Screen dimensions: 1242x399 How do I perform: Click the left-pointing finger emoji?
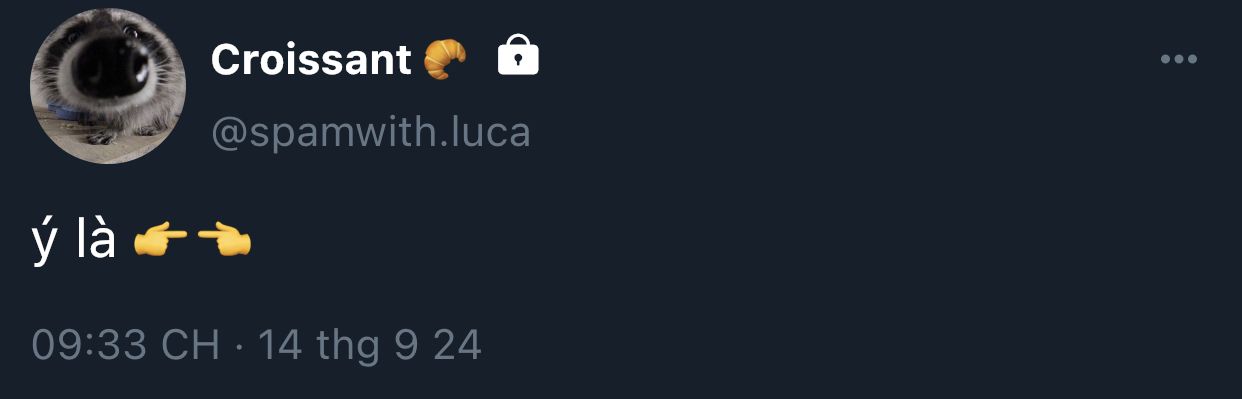[x=224, y=240]
